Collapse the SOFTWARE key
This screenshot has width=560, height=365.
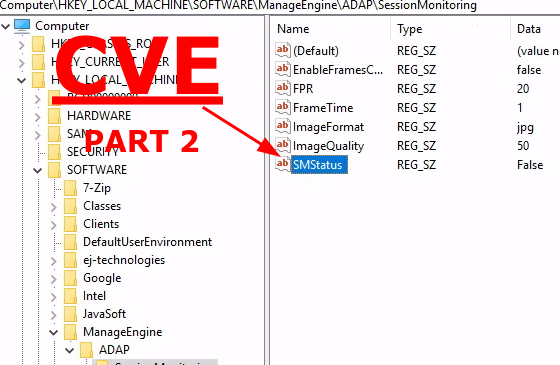tap(38, 170)
